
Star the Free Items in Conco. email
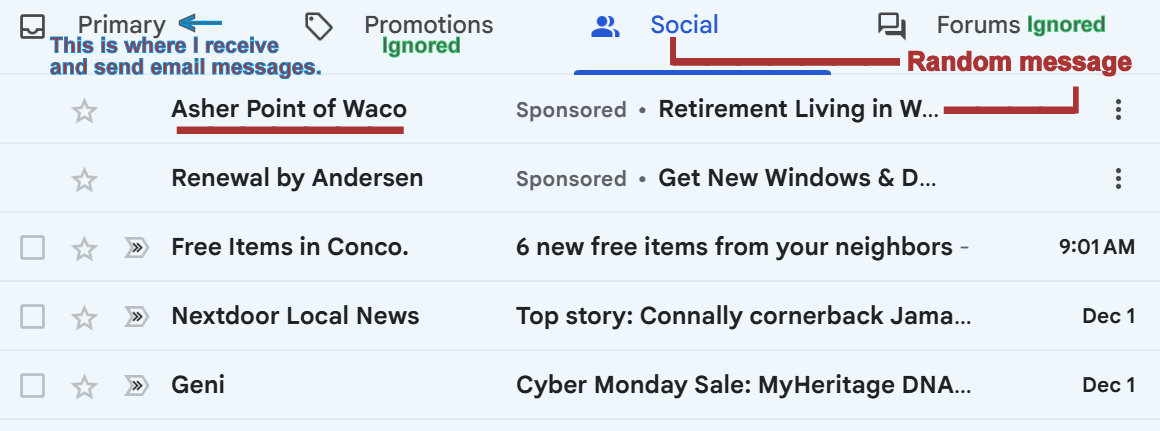tap(85, 248)
